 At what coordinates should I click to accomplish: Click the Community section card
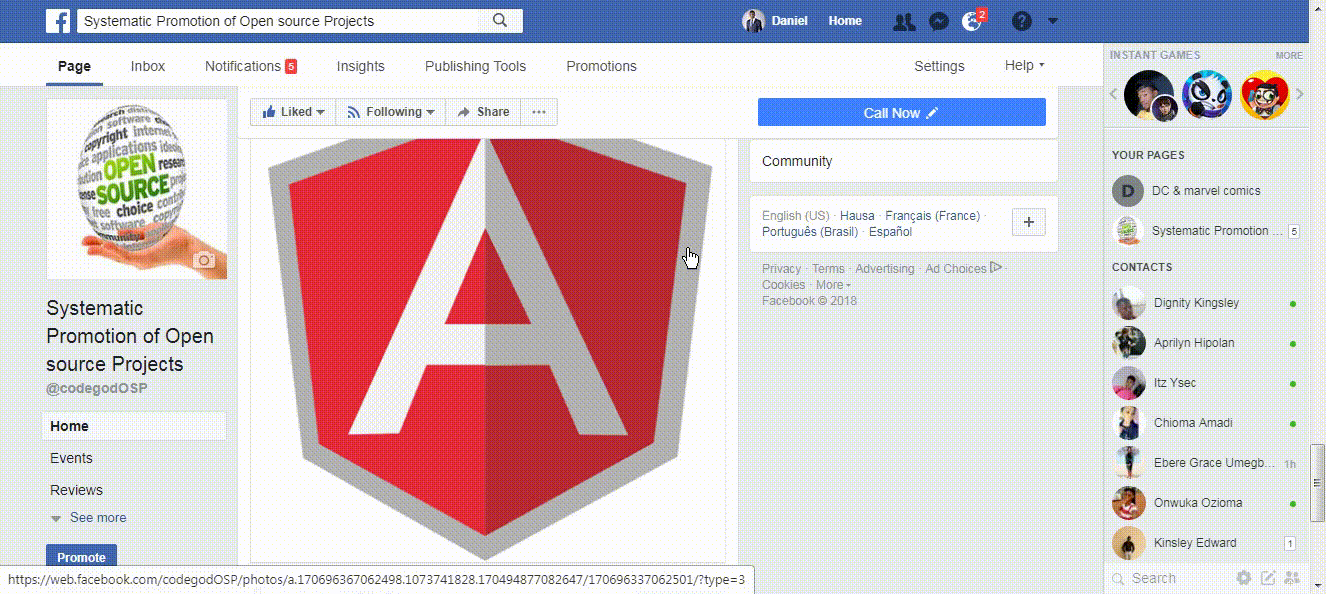pyautogui.click(x=903, y=161)
